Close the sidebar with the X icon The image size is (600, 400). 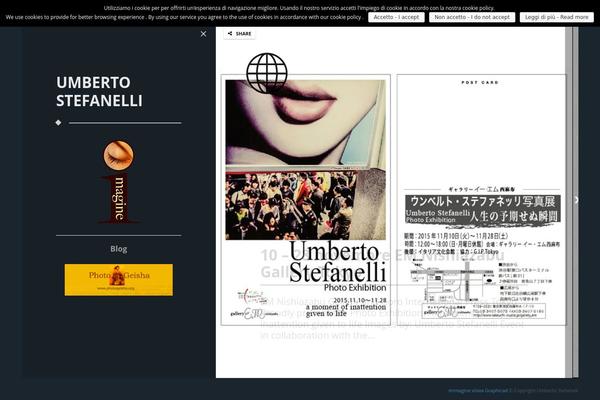click(203, 34)
